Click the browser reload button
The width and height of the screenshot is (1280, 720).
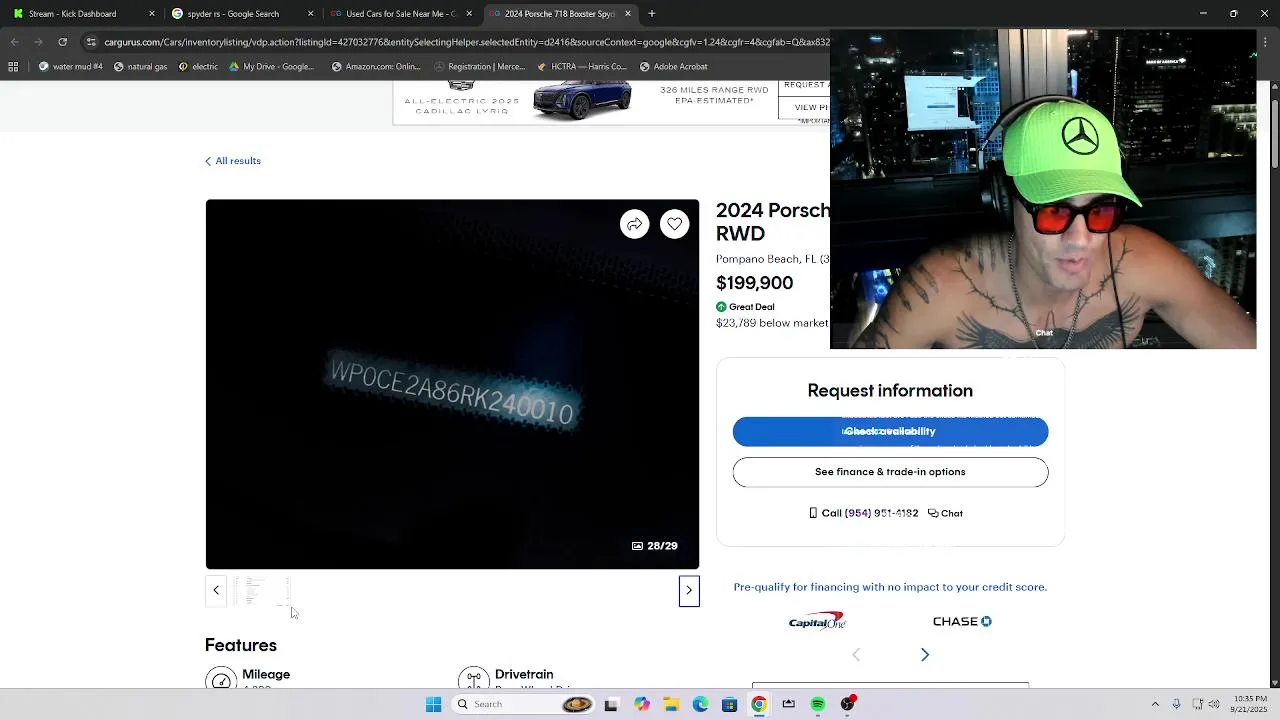point(62,42)
